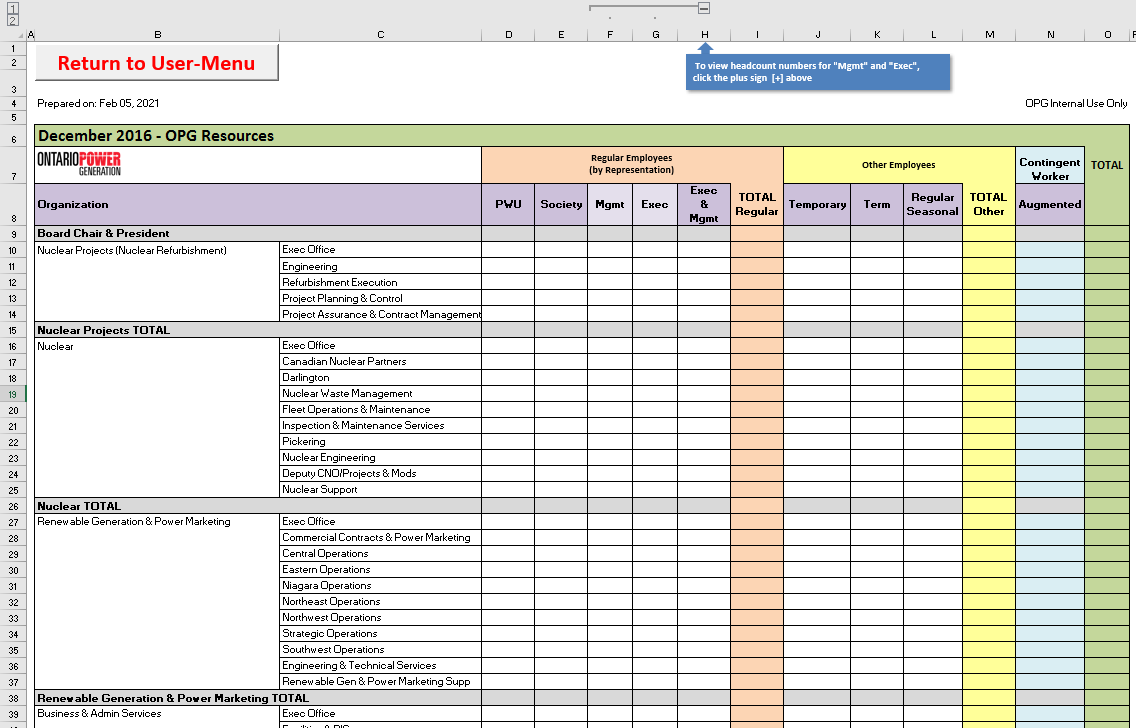The height and width of the screenshot is (728, 1136).
Task: Select 'Inspection & Maintenance Services' cell
Action: (380, 425)
